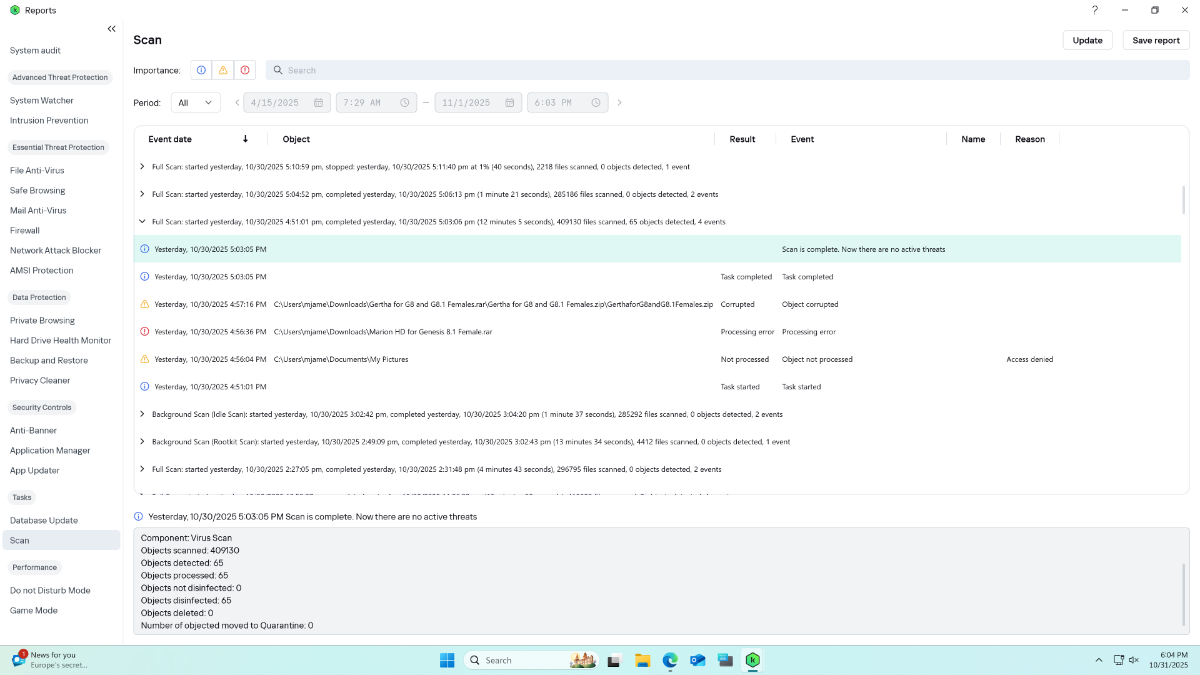
Task: Click the Search events field
Action: (x=727, y=70)
